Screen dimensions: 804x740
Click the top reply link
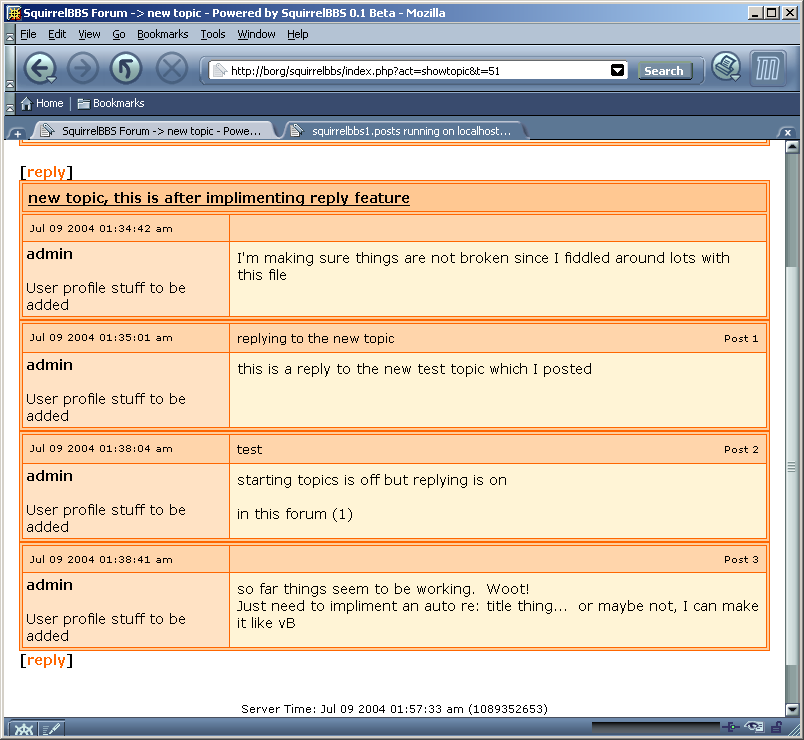pos(46,172)
